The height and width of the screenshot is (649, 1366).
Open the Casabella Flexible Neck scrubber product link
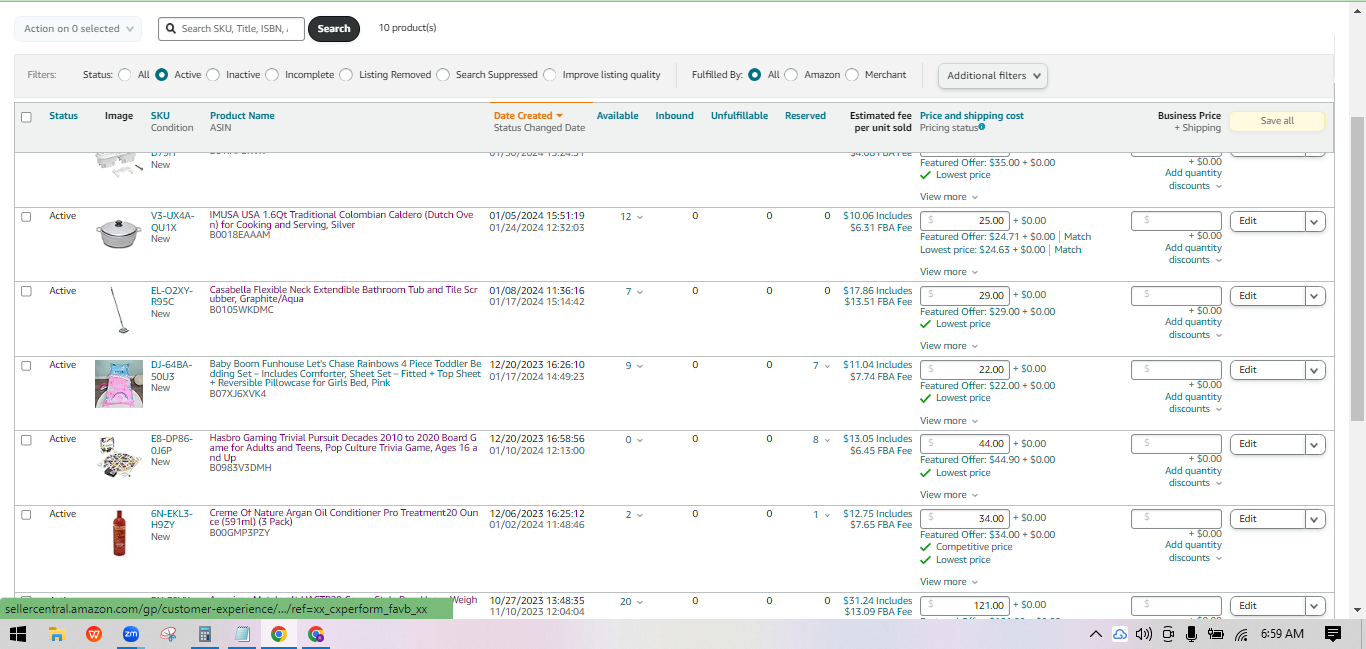coord(341,296)
